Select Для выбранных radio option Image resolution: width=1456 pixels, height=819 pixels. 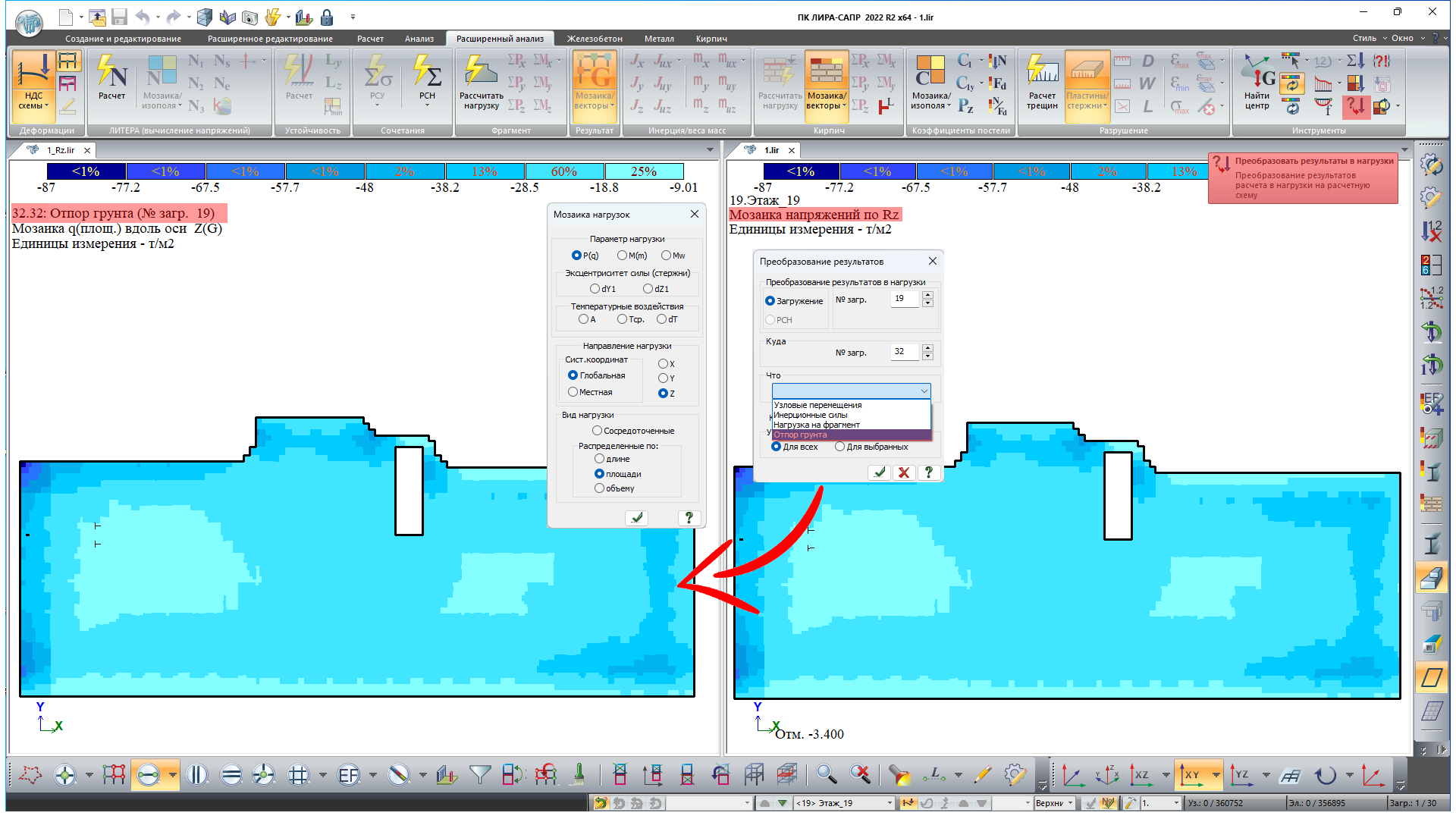(x=839, y=447)
